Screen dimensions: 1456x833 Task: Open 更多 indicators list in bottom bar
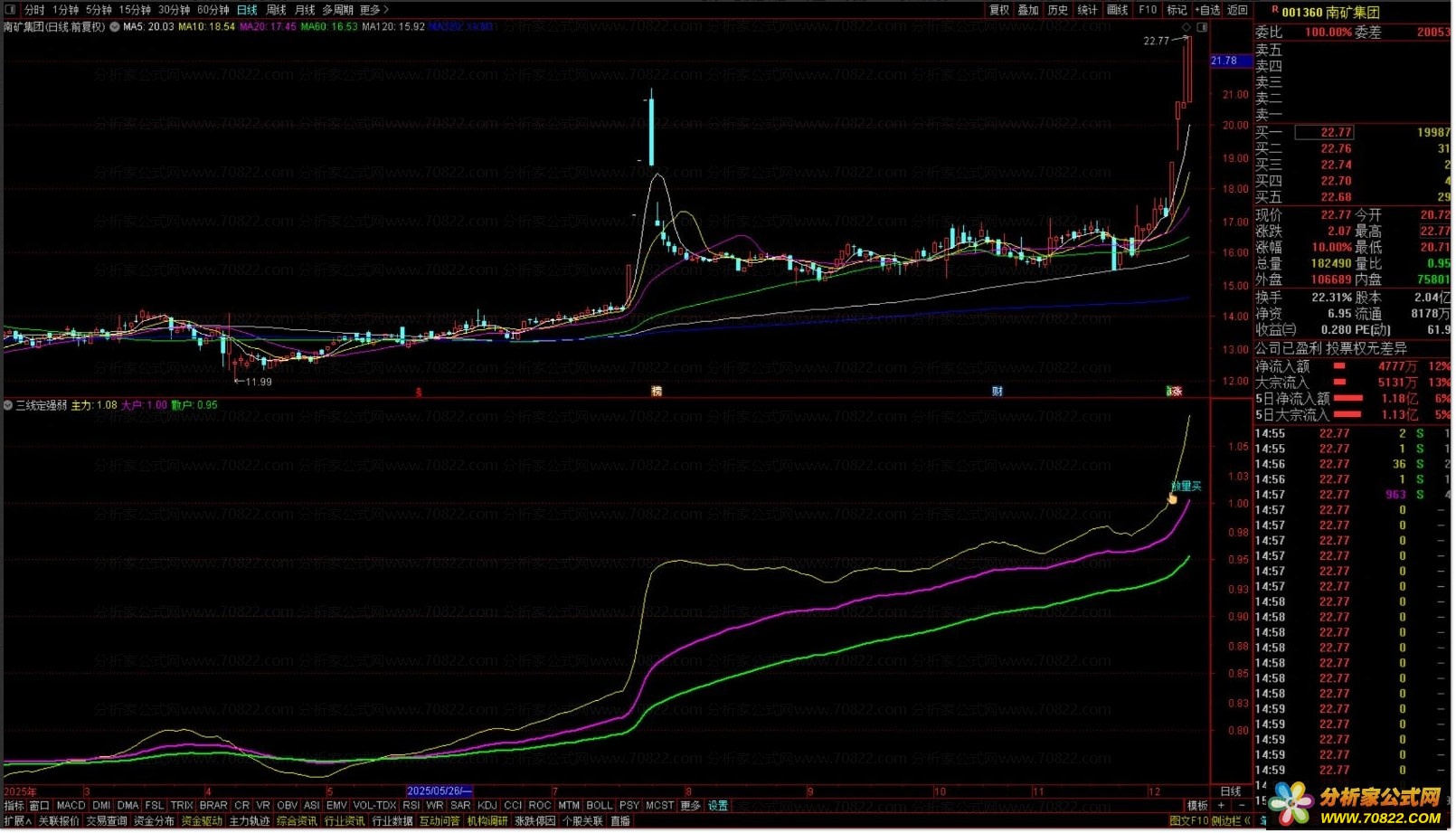[x=692, y=807]
